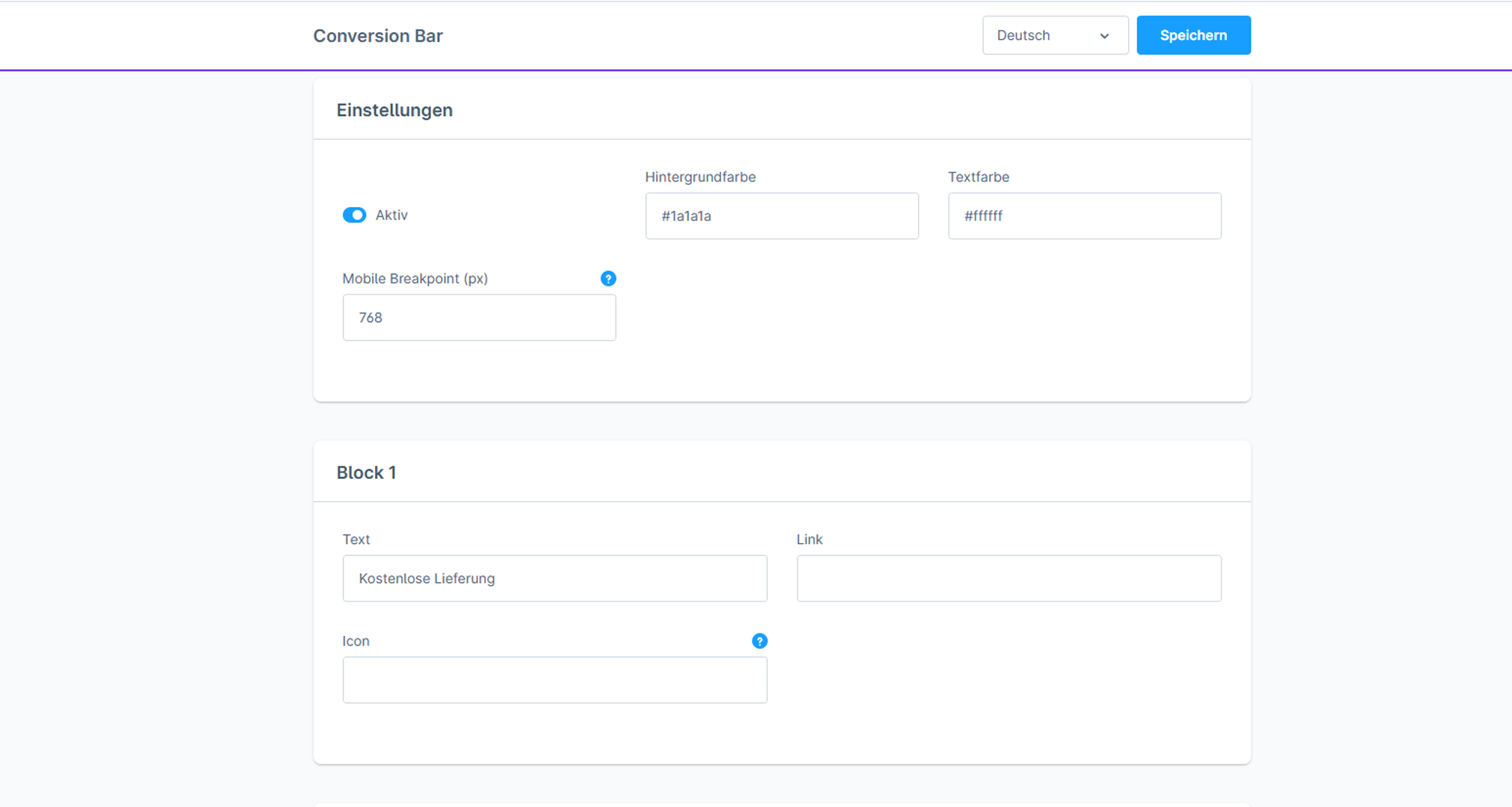1512x807 pixels.
Task: Focus the empty Icon input field
Action: tap(554, 680)
